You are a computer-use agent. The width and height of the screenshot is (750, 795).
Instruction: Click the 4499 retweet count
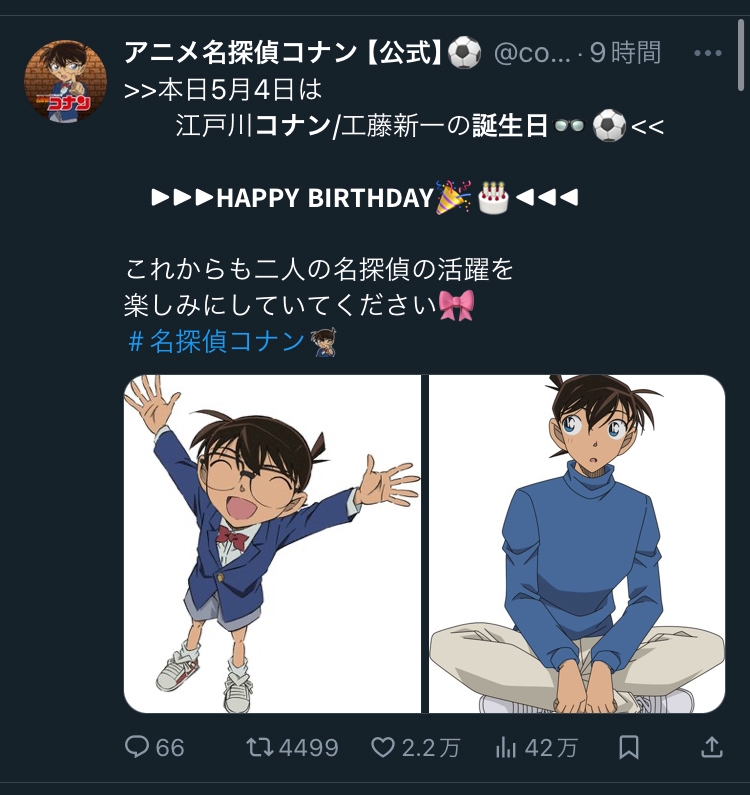click(309, 747)
